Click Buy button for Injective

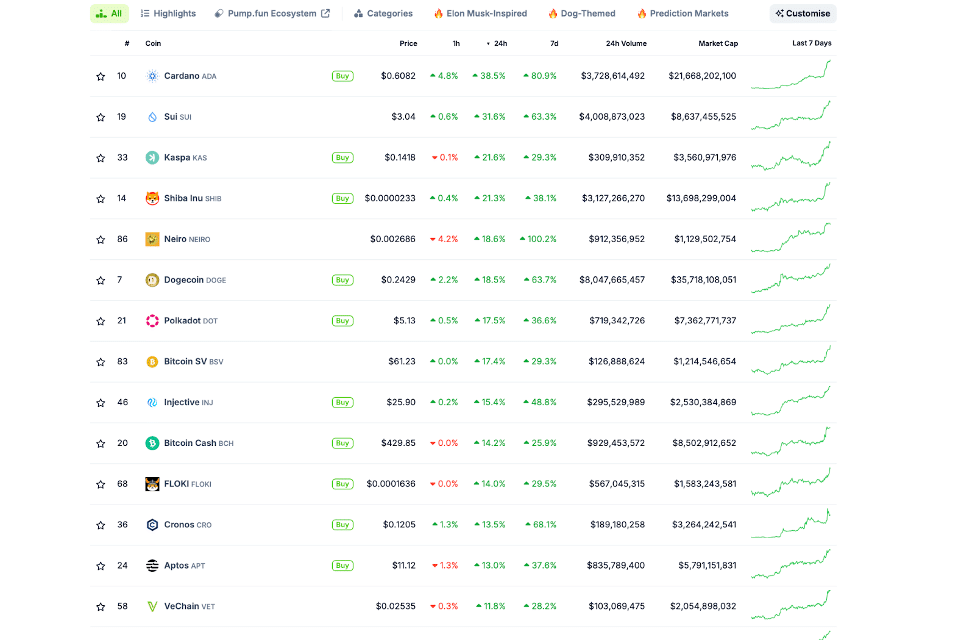(343, 402)
